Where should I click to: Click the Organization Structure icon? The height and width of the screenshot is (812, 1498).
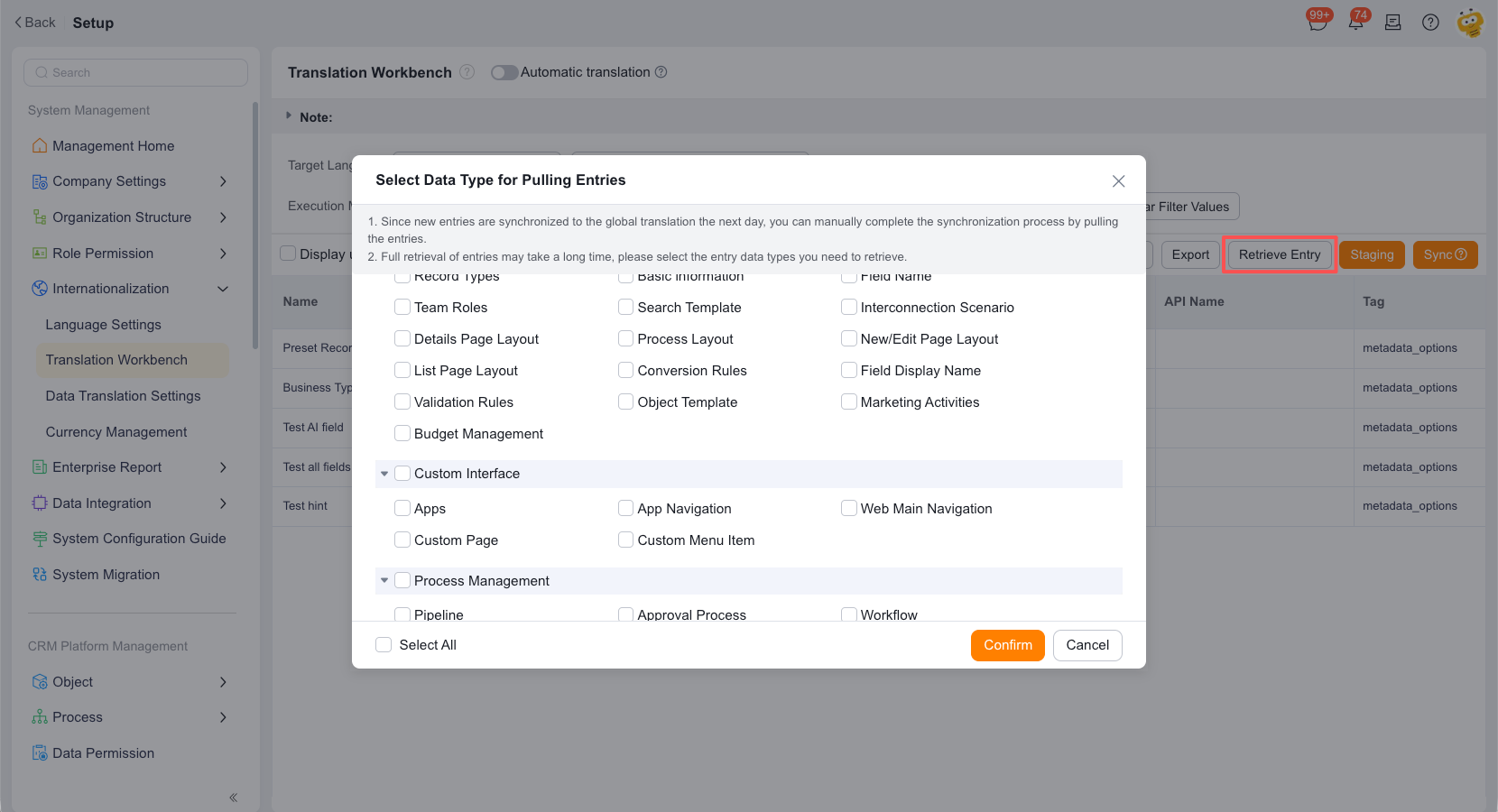pos(40,217)
